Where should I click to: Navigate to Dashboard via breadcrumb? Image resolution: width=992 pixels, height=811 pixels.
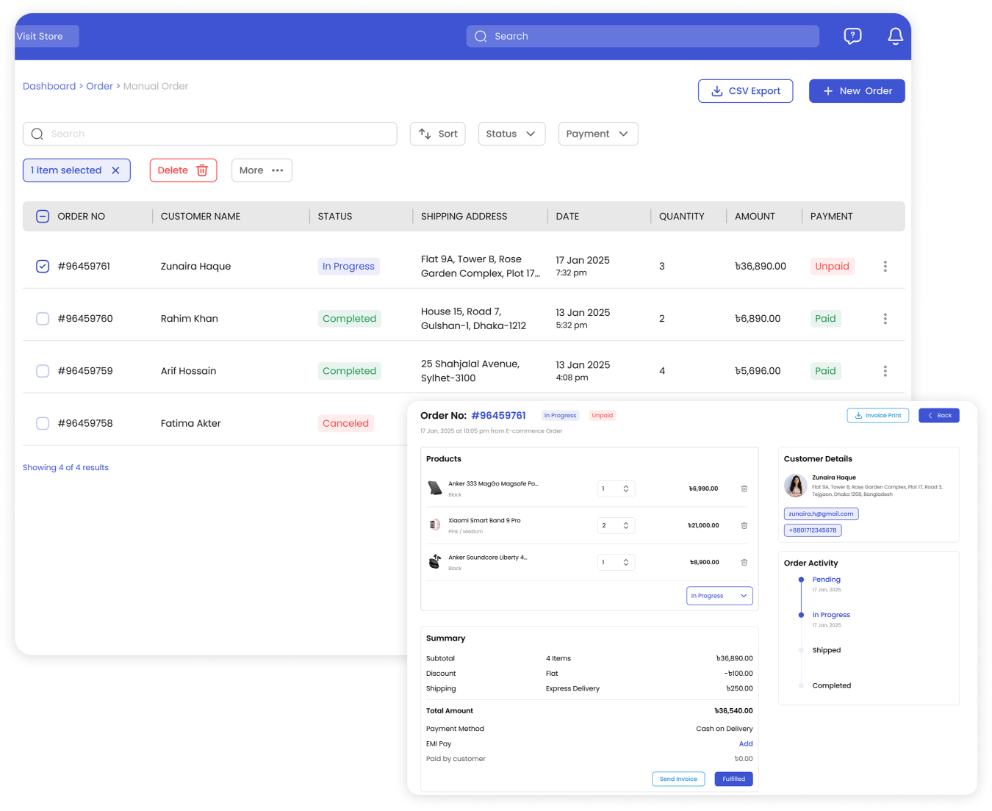point(49,86)
